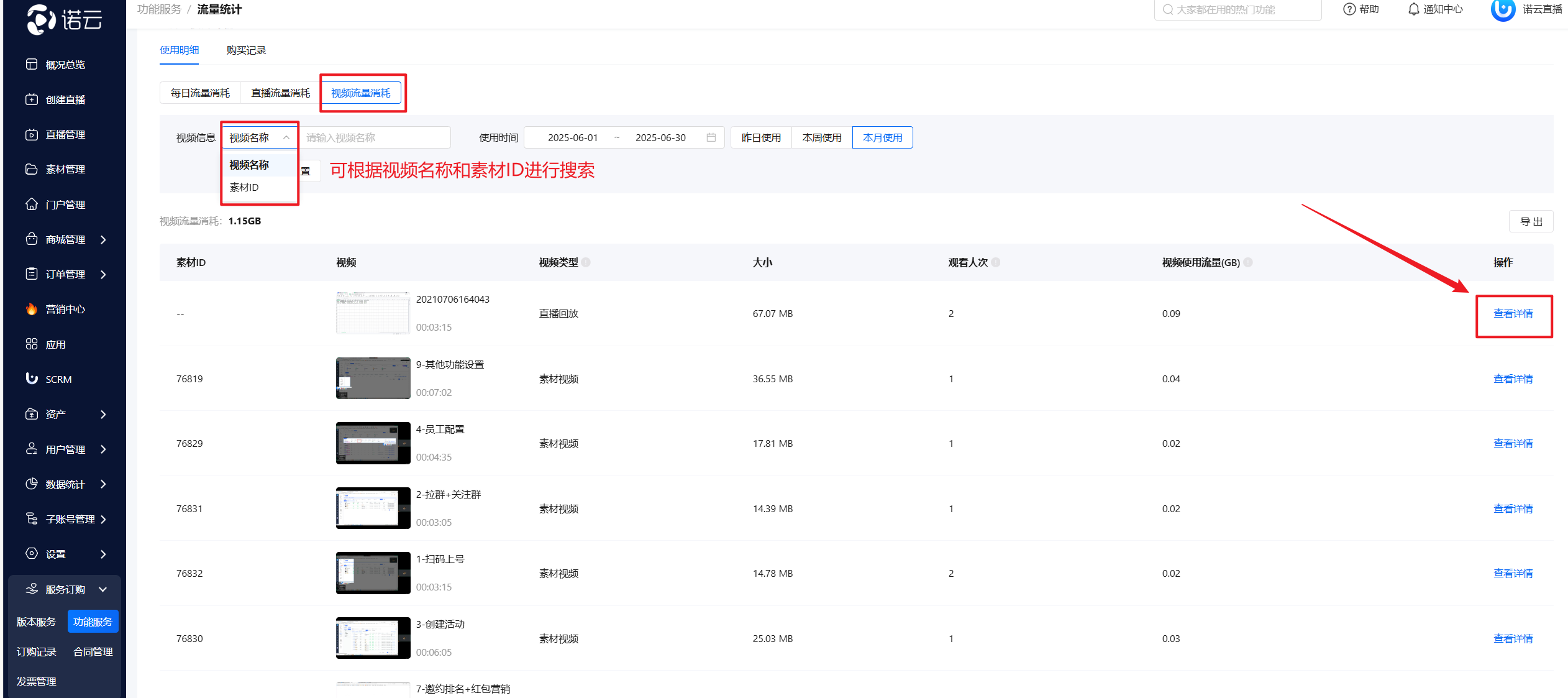Click the 导出 export button
The height and width of the screenshot is (698, 1568).
[1531, 221]
